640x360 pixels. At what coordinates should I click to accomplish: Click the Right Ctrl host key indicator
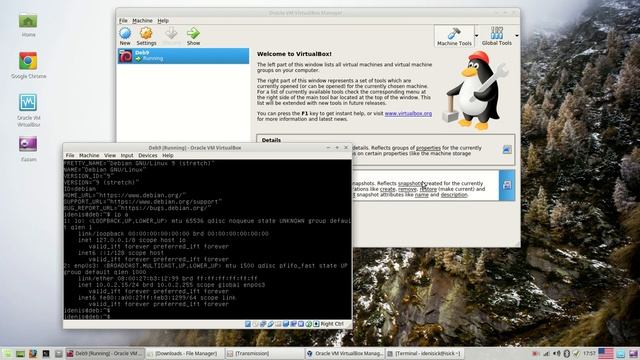point(331,324)
